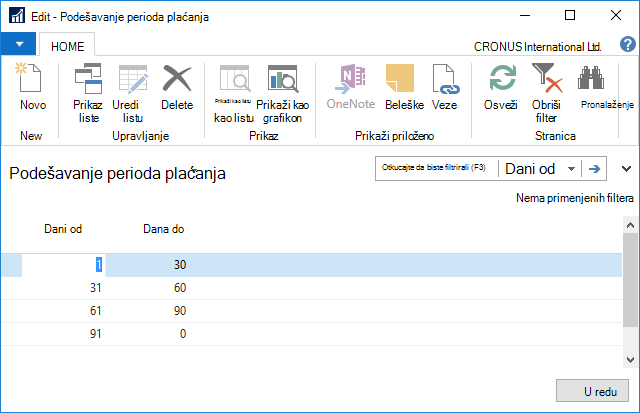Screen dimensions: 640x413
Task: Click the CRONUS International Ltd. company name
Action: point(537,47)
